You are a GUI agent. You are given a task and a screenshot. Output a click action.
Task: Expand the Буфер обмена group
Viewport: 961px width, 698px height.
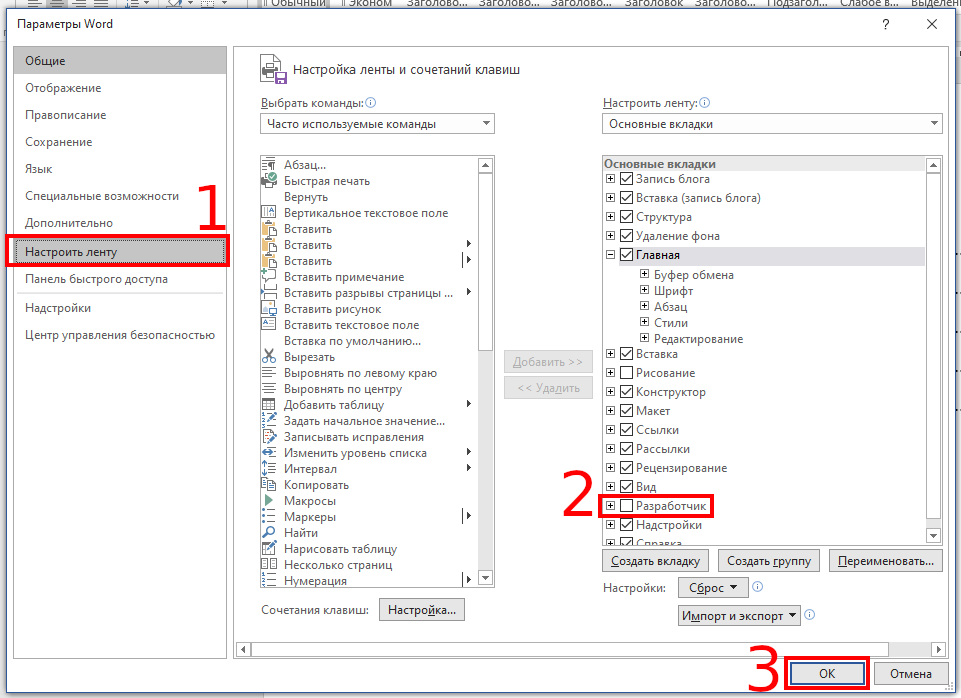tap(644, 274)
